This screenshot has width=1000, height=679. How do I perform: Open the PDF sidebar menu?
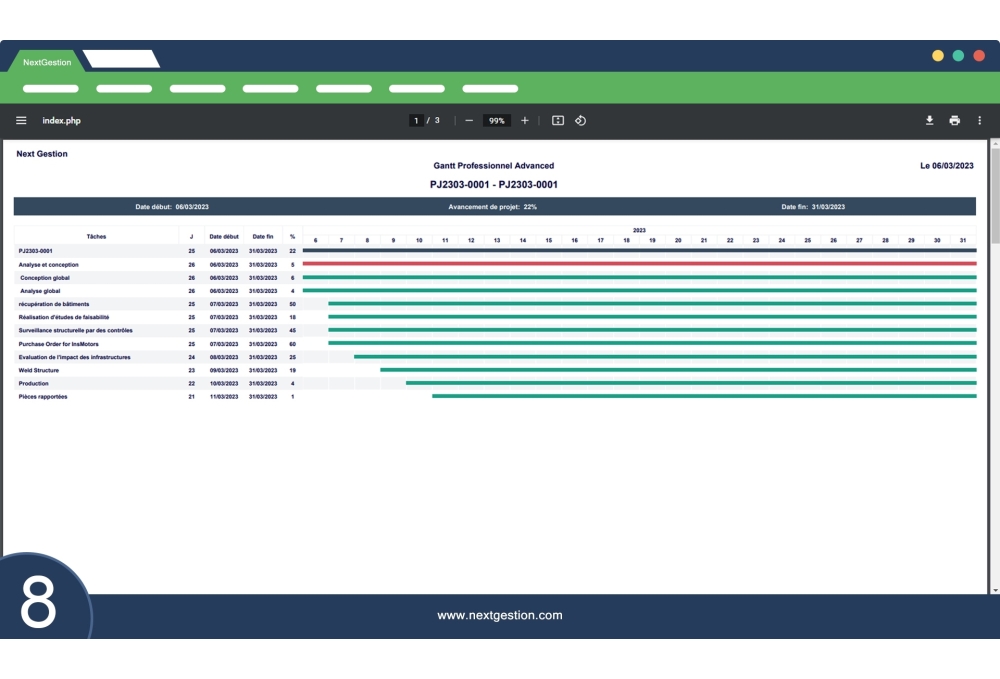pyautogui.click(x=20, y=120)
